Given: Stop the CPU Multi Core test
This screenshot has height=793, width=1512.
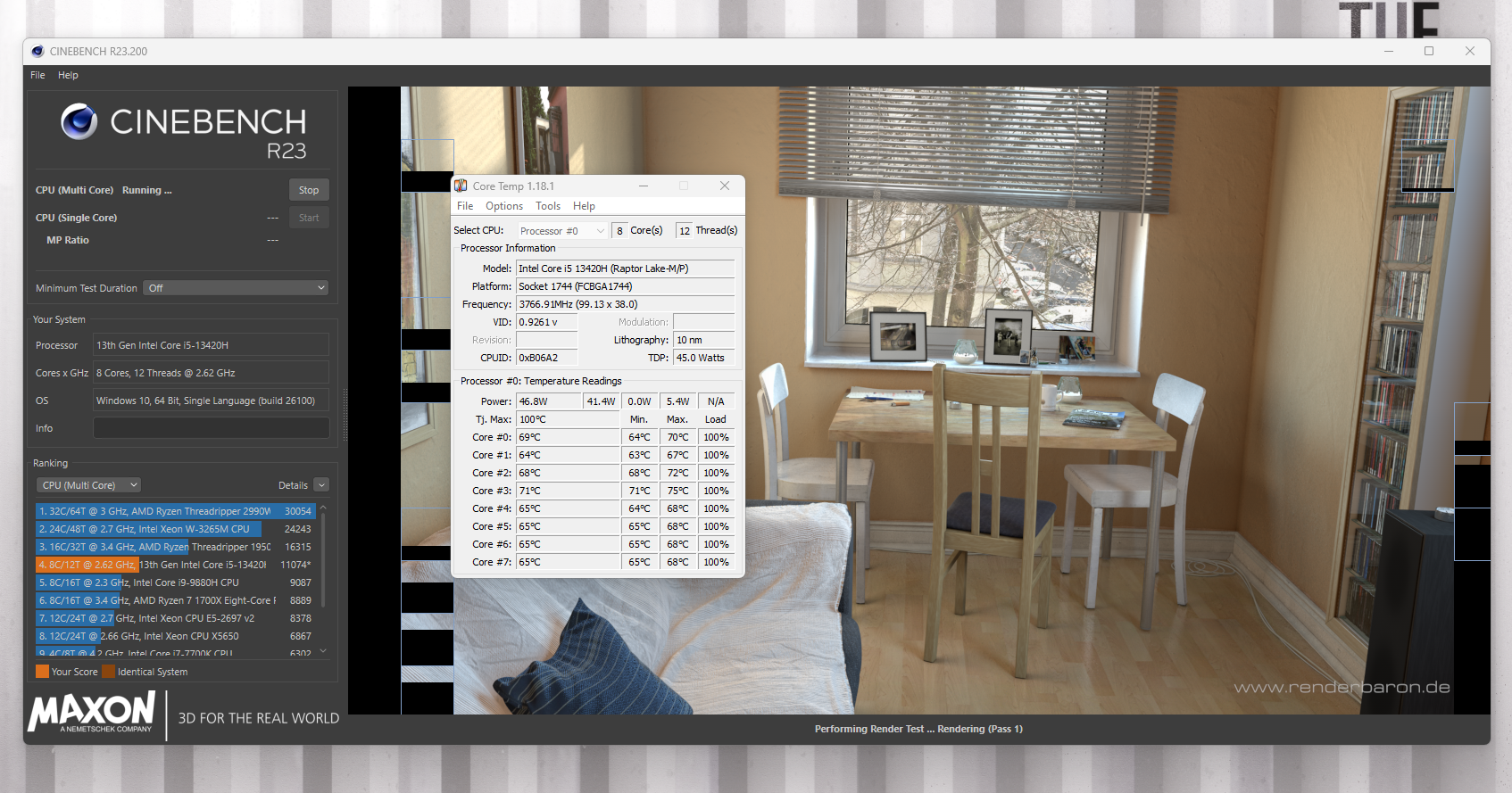Looking at the screenshot, I should click(x=309, y=190).
